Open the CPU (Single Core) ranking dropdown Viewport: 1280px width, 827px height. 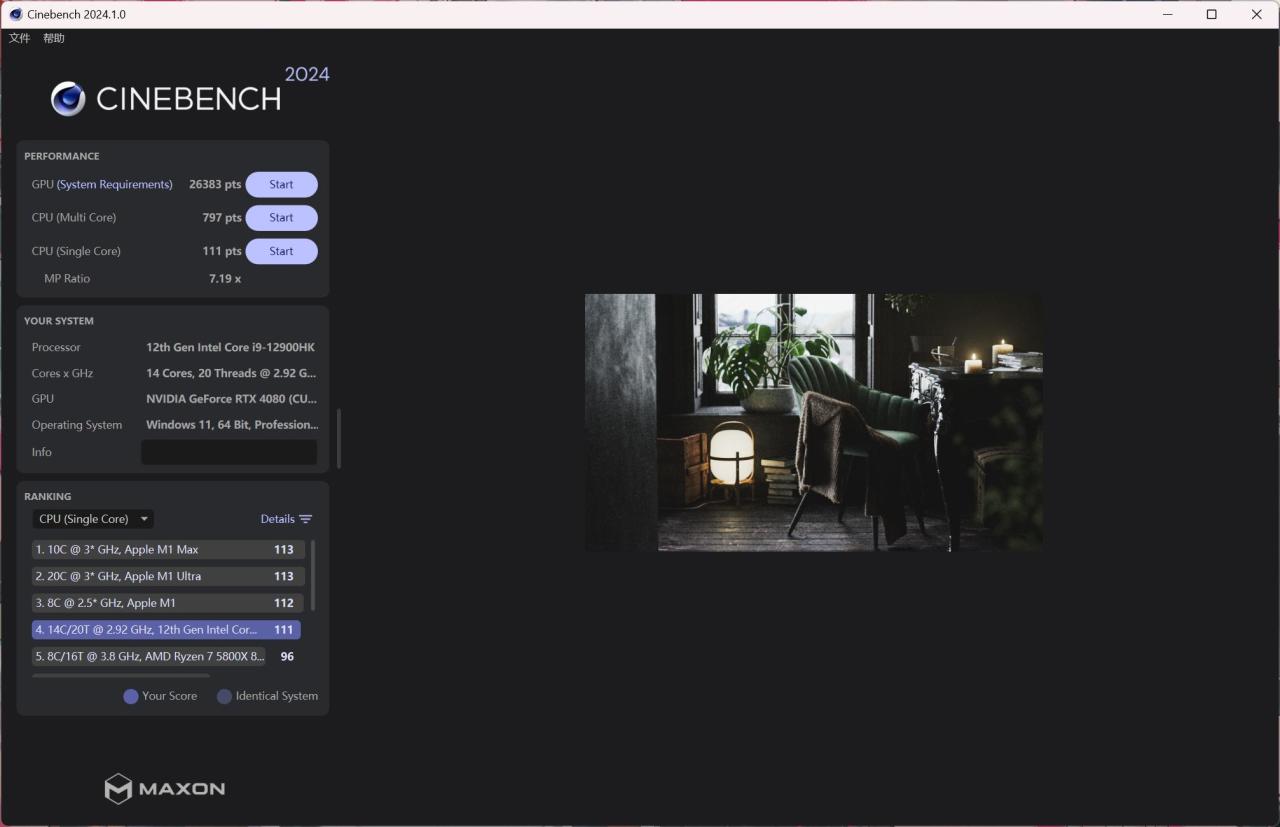(93, 519)
